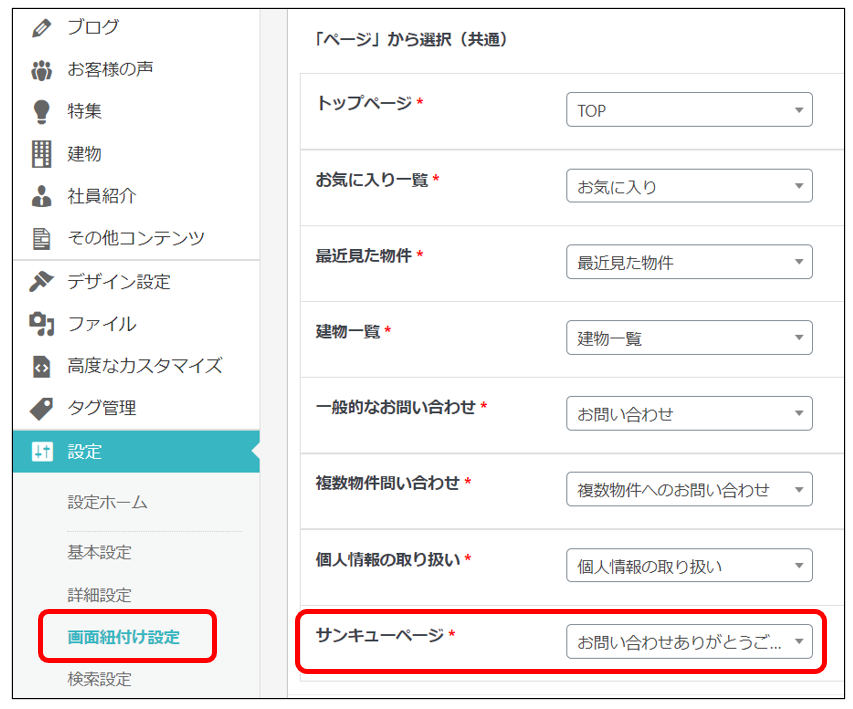Expand the お気に入り一覧 dropdown
The image size is (853, 709).
pyautogui.click(x=689, y=186)
